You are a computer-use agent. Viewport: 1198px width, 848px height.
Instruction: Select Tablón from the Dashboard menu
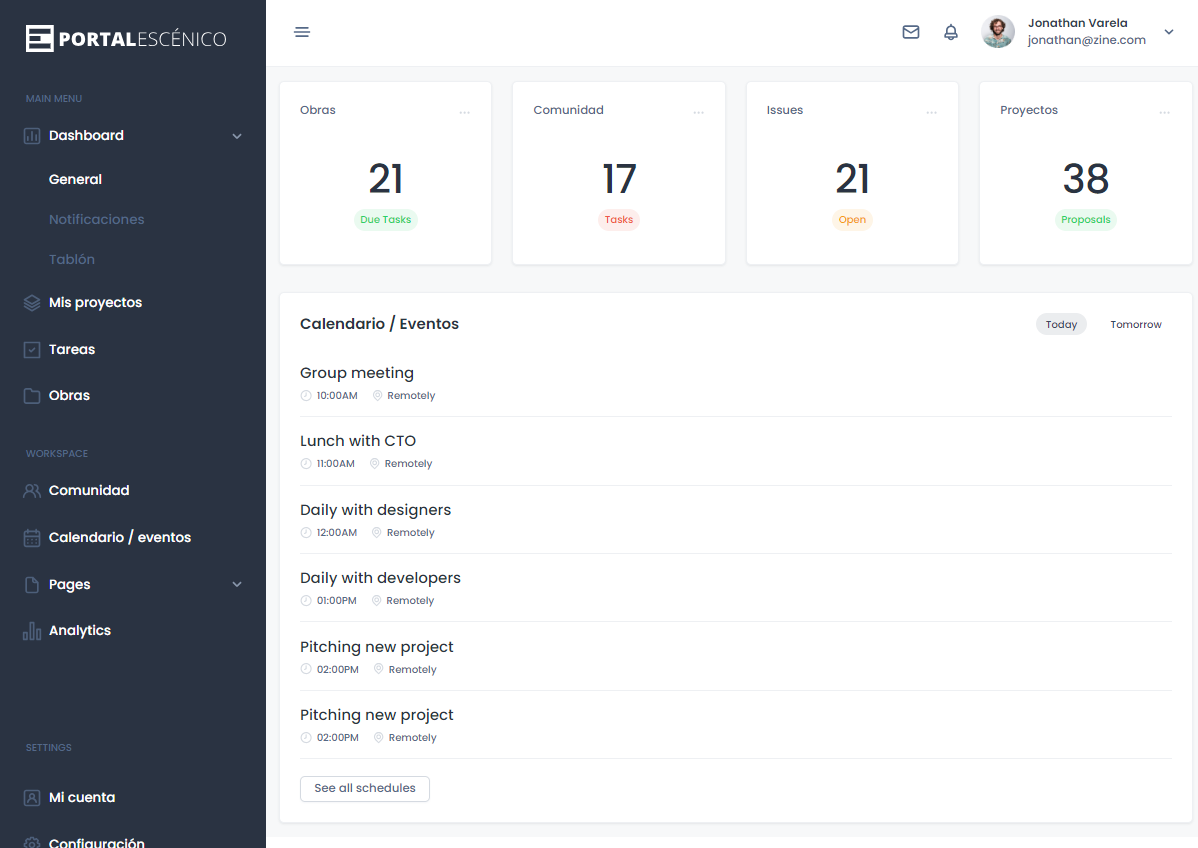click(x=71, y=259)
